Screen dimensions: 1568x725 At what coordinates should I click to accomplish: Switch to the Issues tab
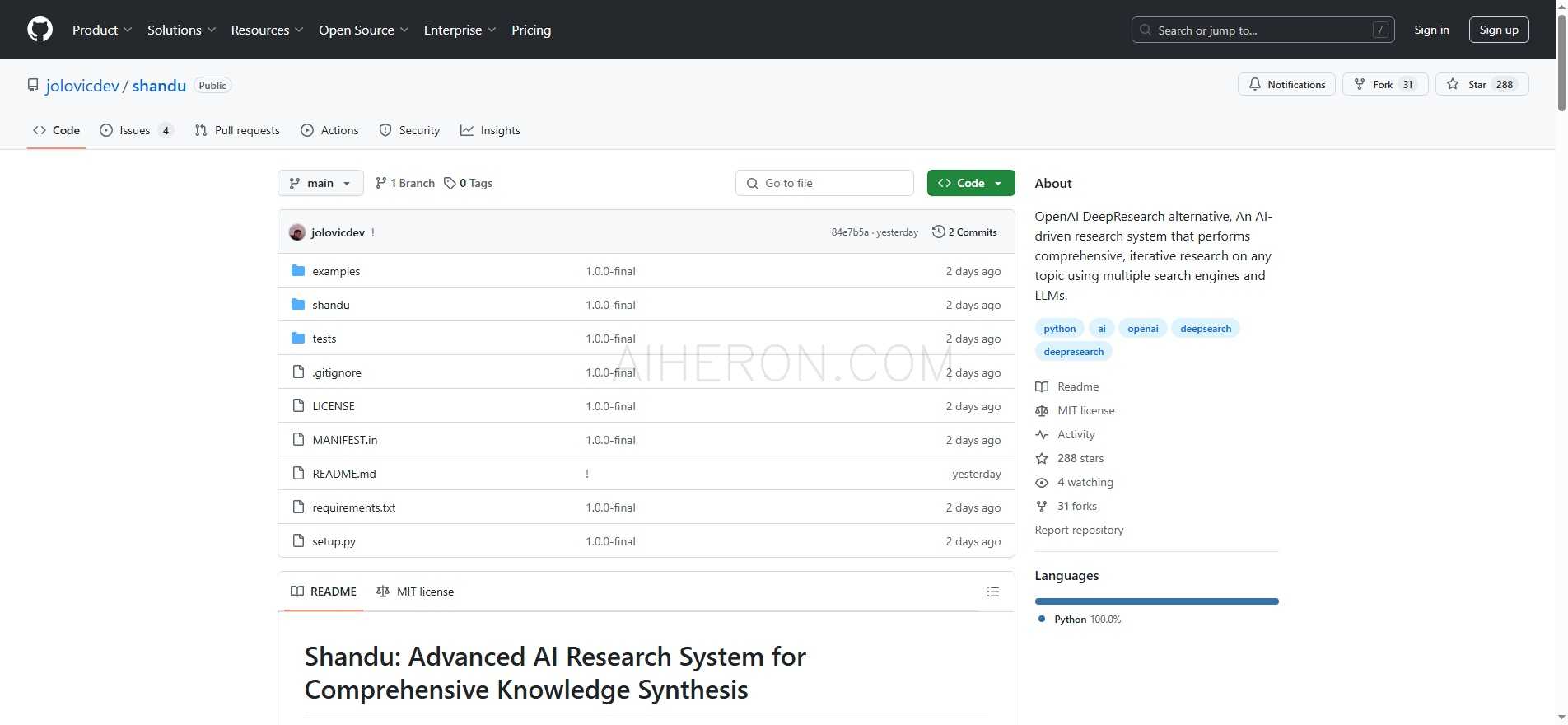tap(136, 130)
